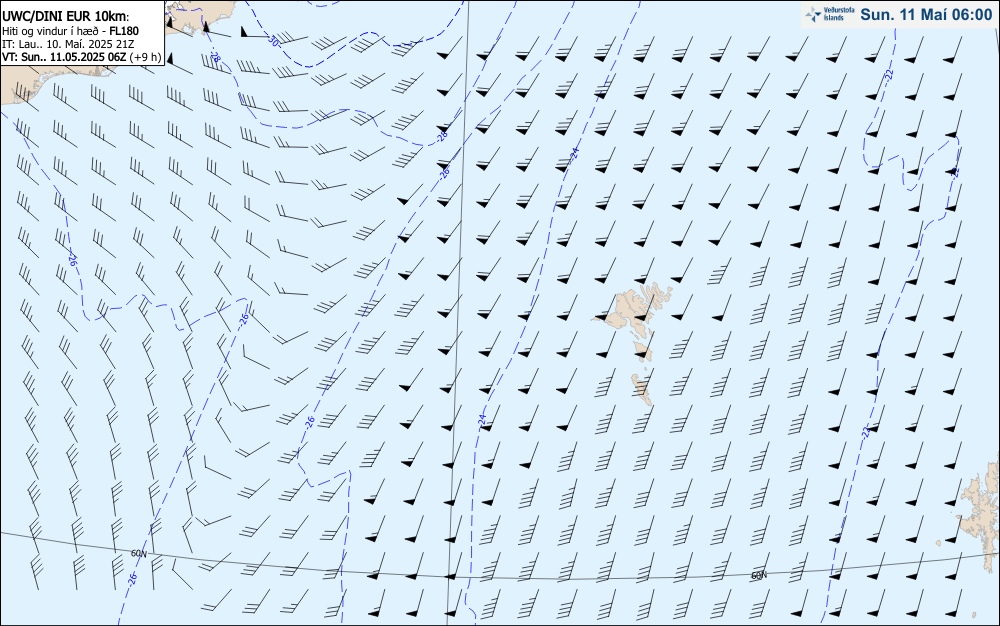Select the 'Sun. 11 Maí 06:00' timestamp
This screenshot has height=626, width=1000.
click(927, 15)
